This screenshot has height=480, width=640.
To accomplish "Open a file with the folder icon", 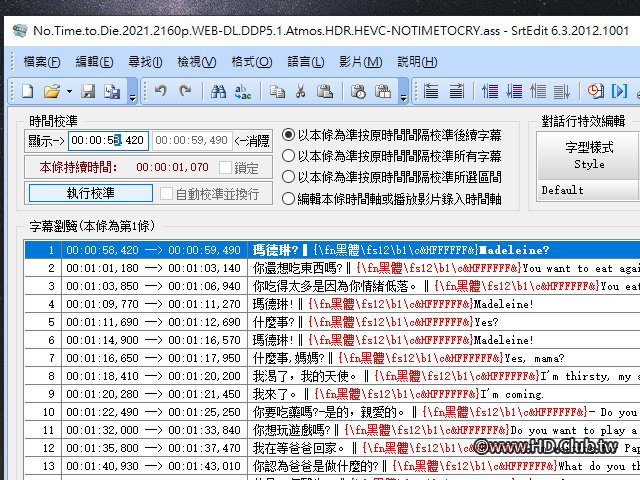I will (x=51, y=91).
